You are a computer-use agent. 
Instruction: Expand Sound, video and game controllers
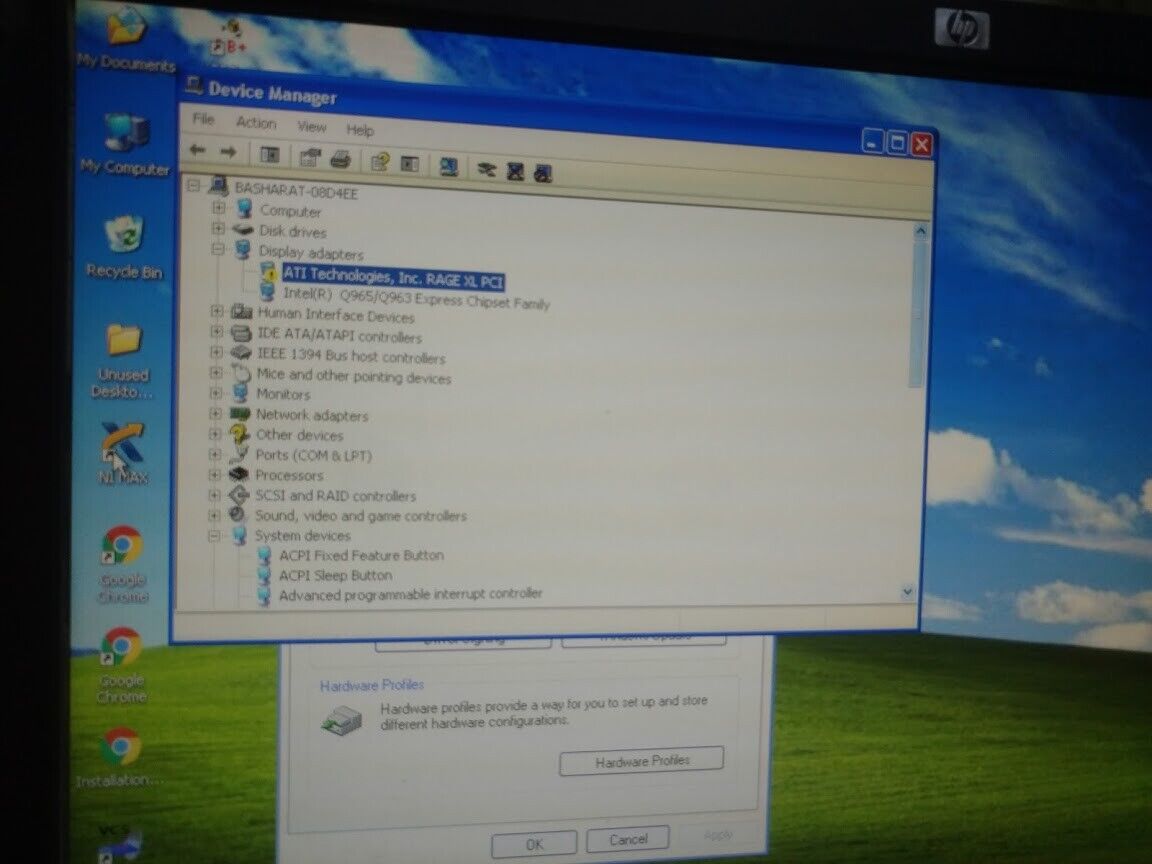click(x=215, y=515)
